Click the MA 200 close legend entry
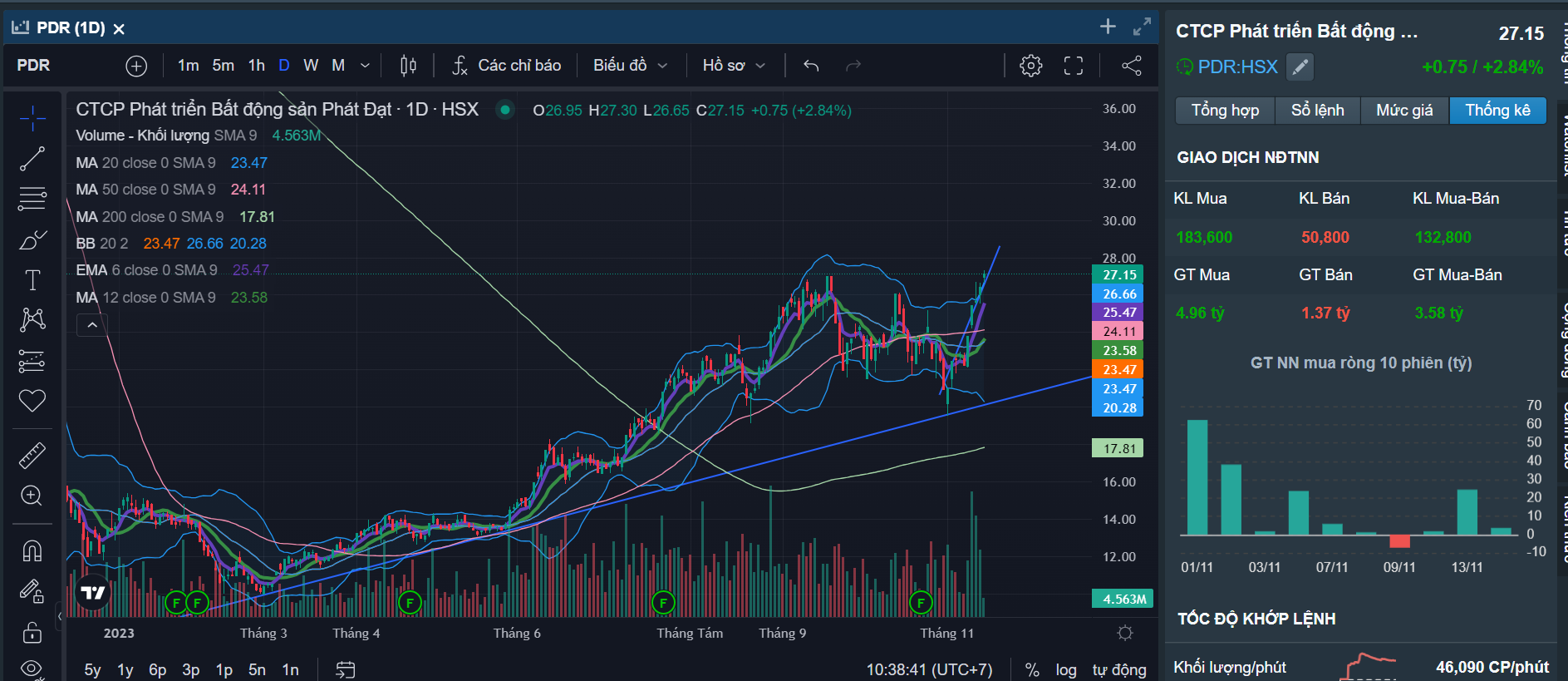1568x681 pixels. [x=175, y=217]
